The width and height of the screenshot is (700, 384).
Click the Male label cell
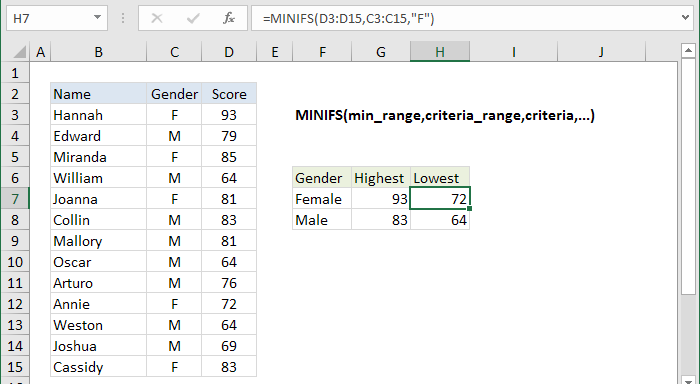click(x=322, y=220)
